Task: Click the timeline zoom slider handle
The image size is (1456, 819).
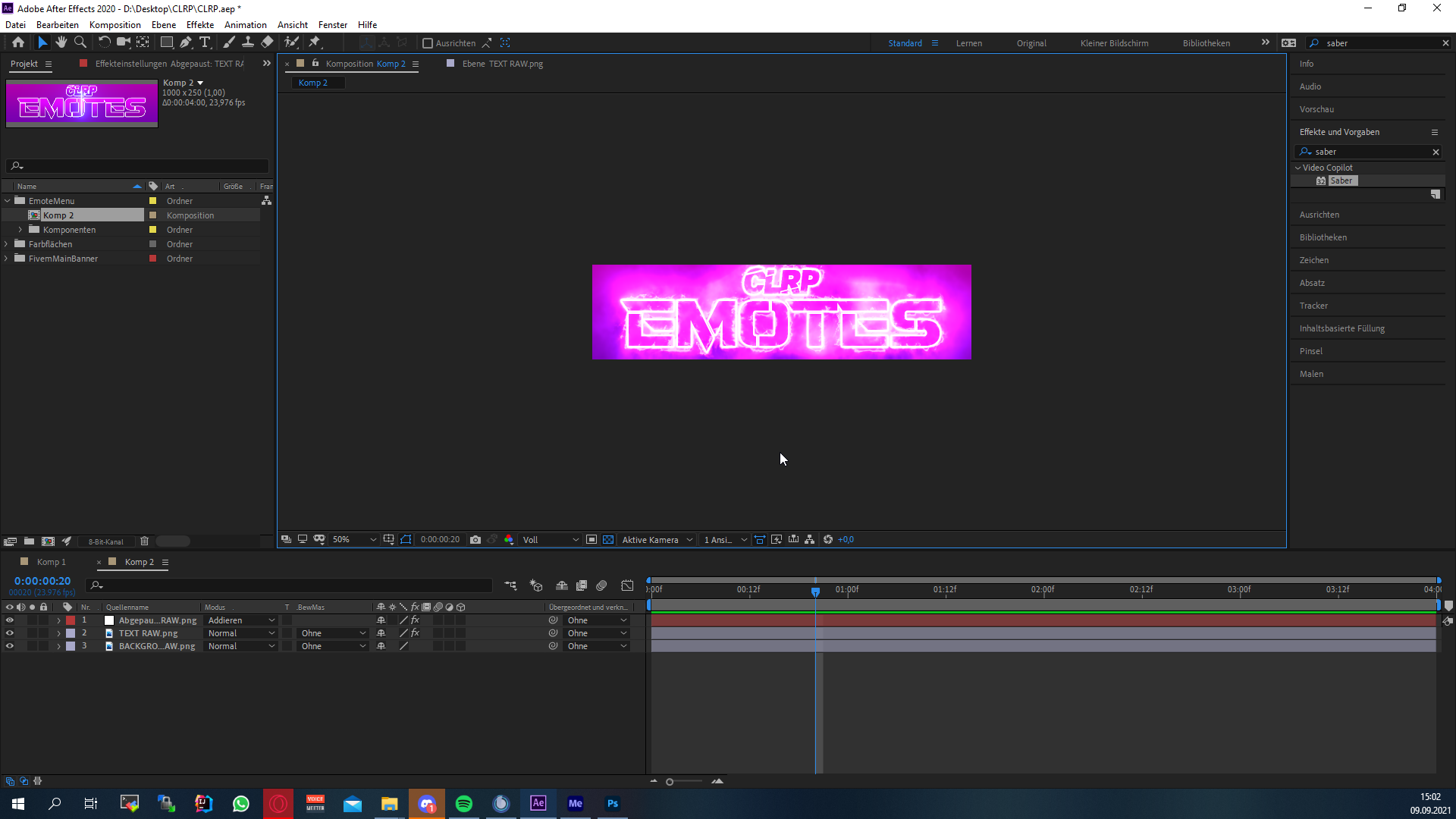Action: (x=670, y=782)
